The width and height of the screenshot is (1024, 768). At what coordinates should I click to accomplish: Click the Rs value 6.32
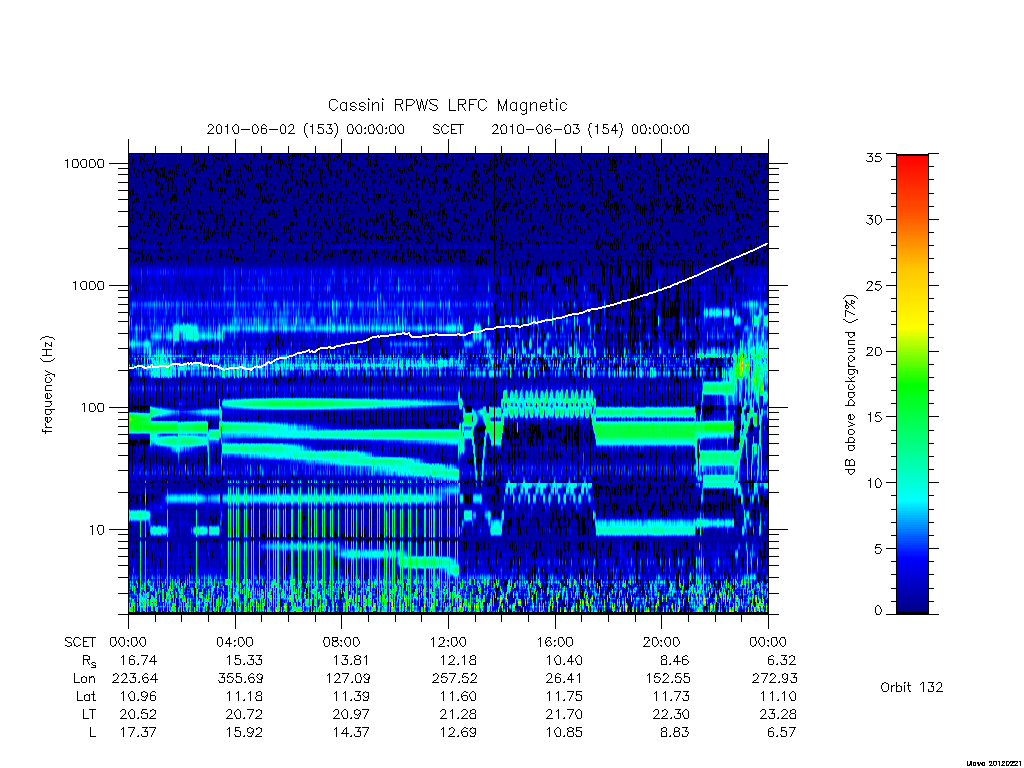click(x=782, y=660)
